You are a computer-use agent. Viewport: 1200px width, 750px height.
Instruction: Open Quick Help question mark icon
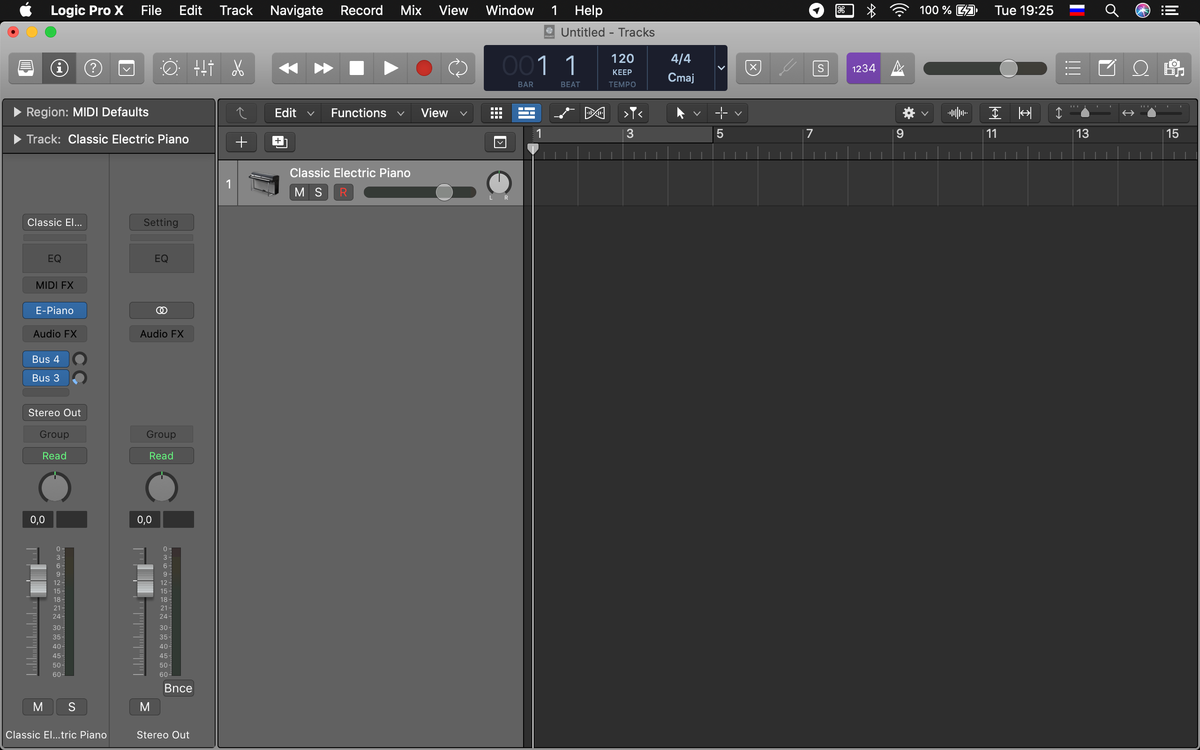click(93, 68)
